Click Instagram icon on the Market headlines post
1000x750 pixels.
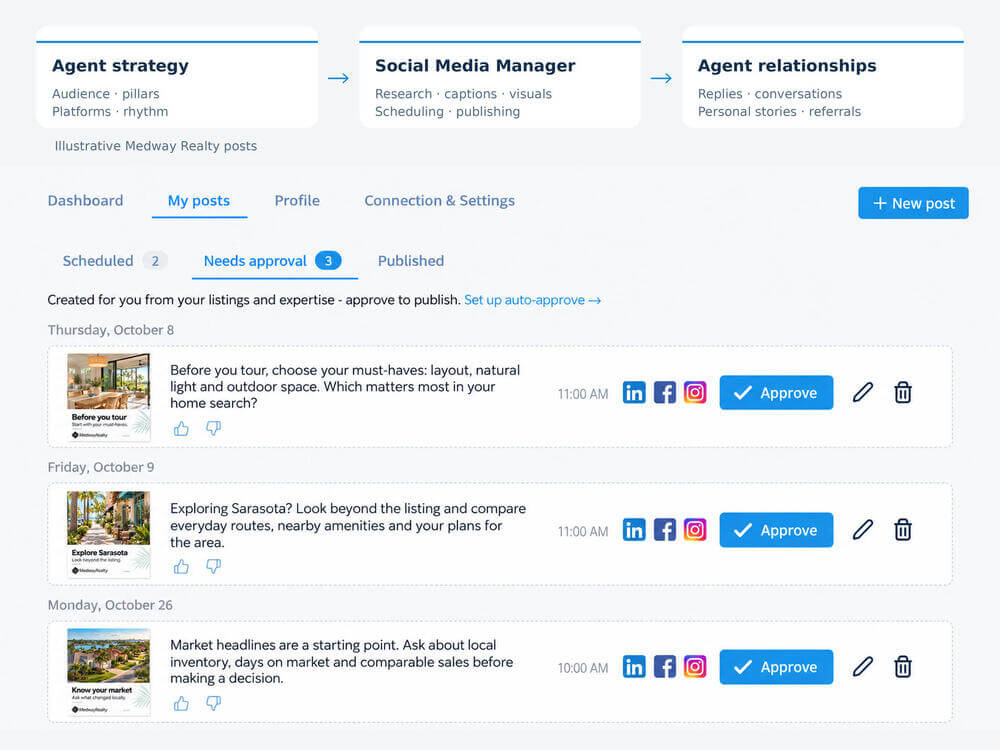pos(695,666)
